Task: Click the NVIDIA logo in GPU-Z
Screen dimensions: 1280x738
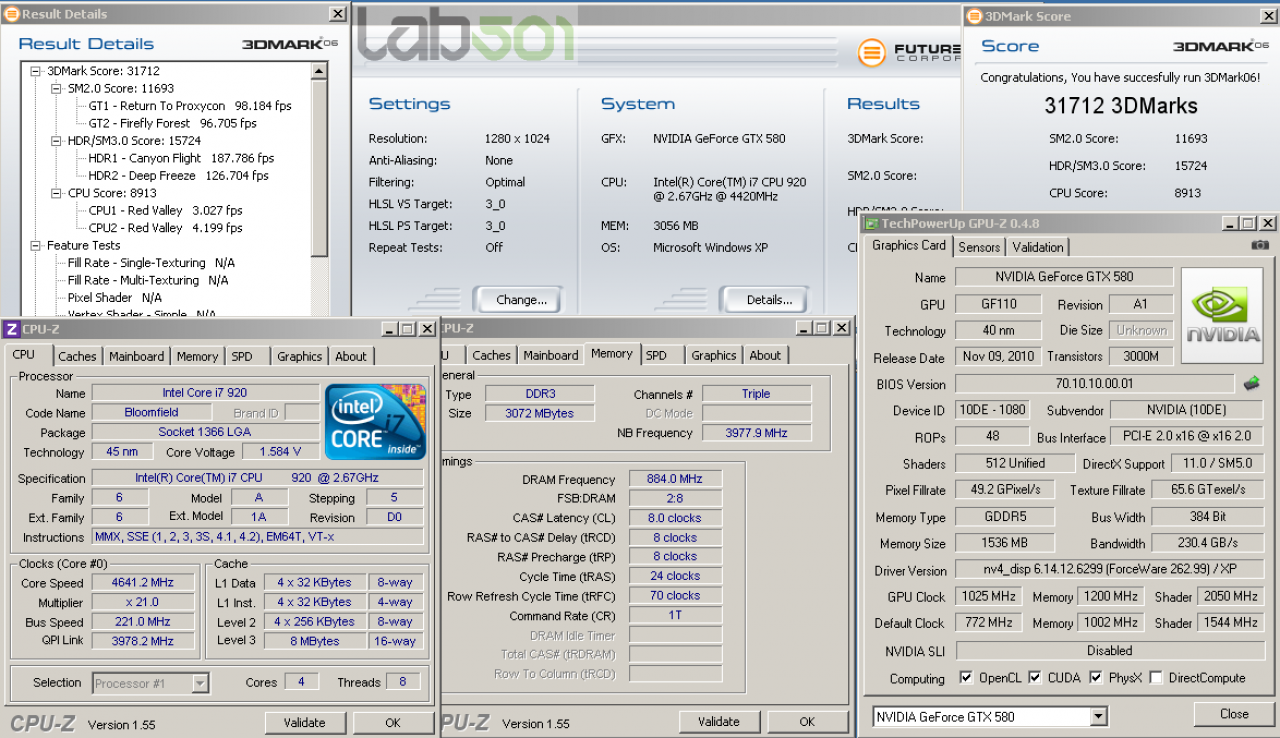Action: pos(1222,314)
